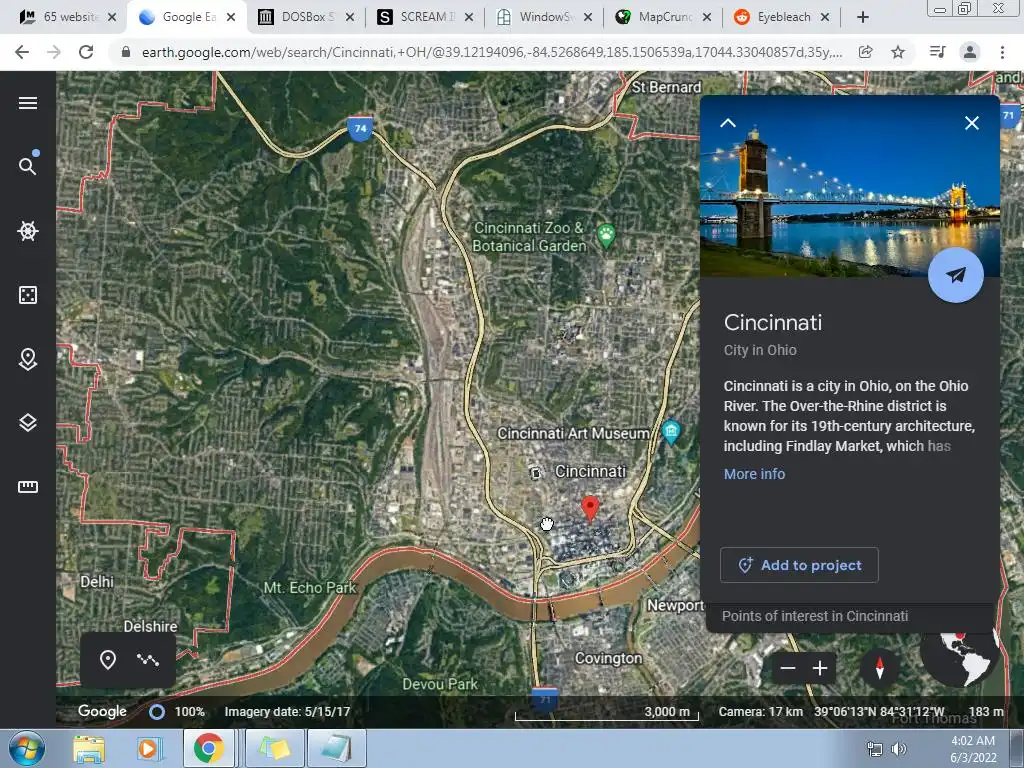This screenshot has width=1024, height=768.
Task: Click the Covington map label
Action: (608, 658)
